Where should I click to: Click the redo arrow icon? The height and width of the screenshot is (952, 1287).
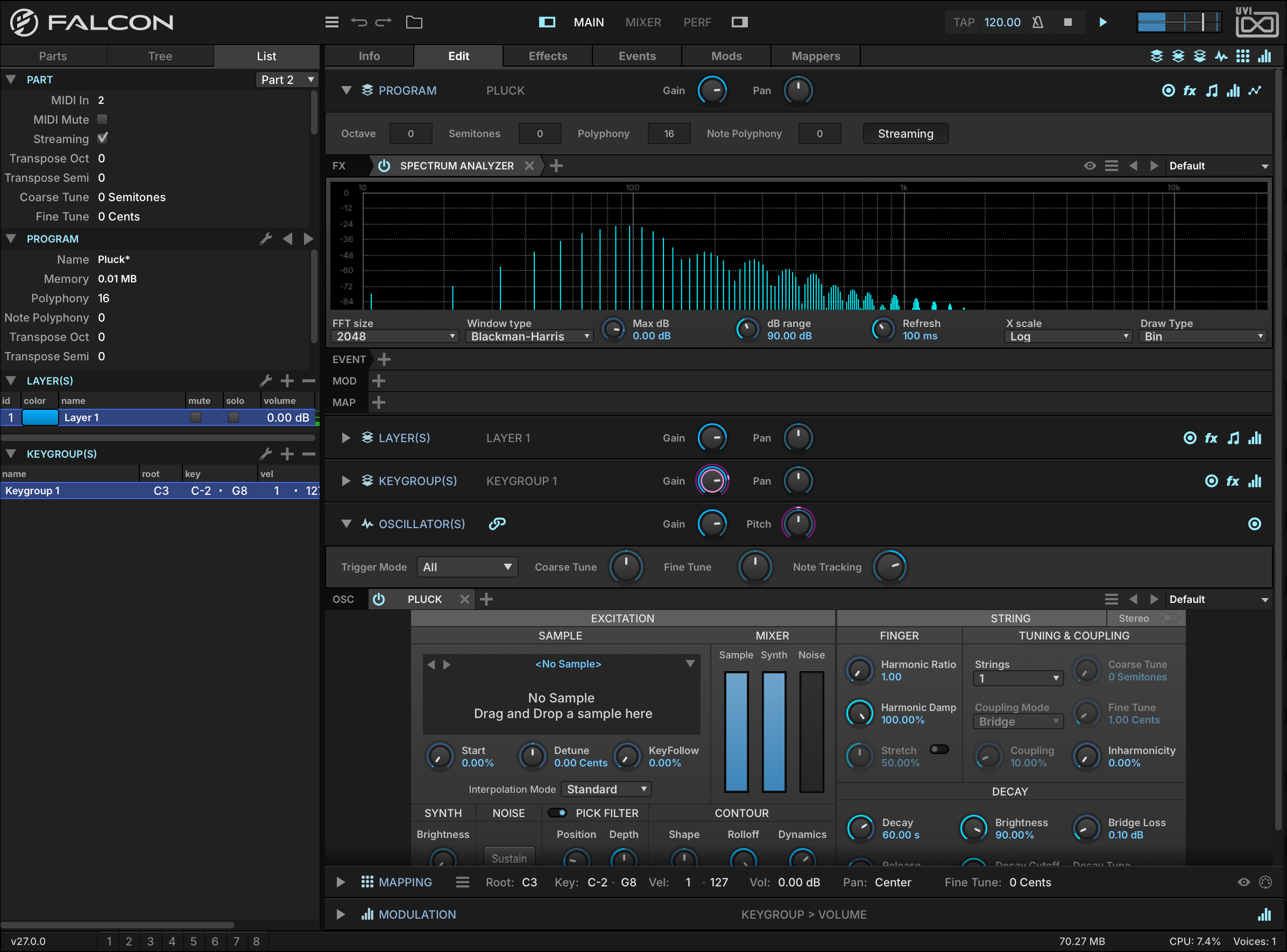point(383,22)
